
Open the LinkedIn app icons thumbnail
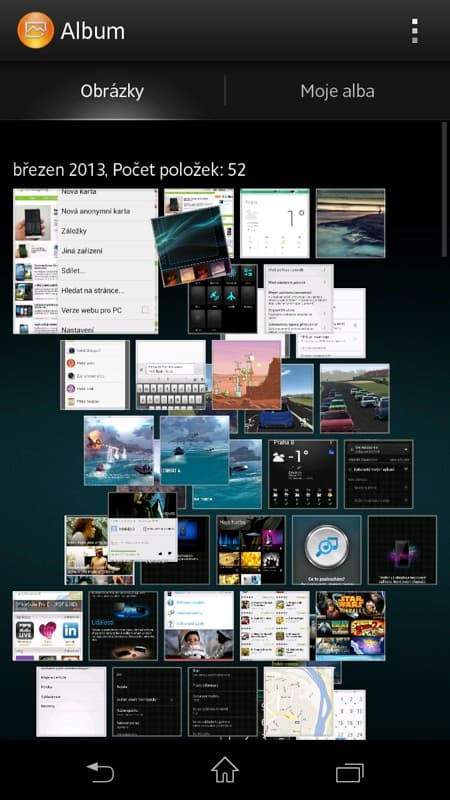coord(47,626)
